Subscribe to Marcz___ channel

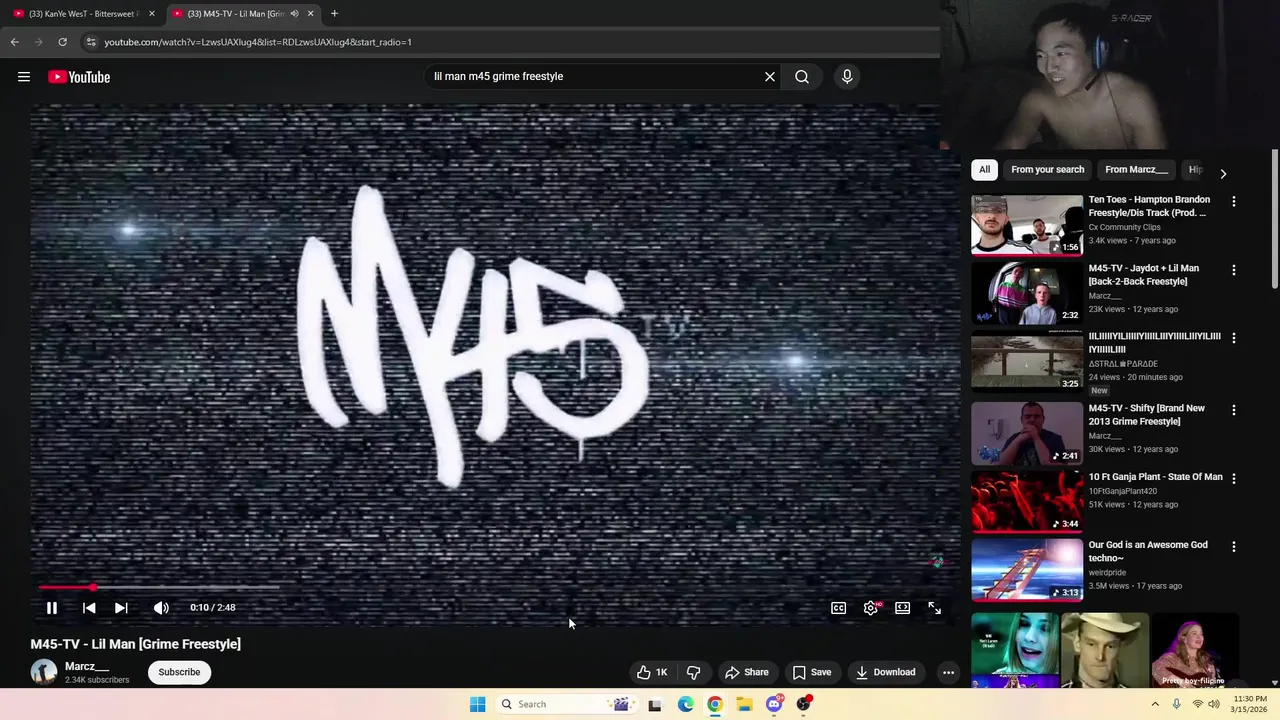(179, 672)
